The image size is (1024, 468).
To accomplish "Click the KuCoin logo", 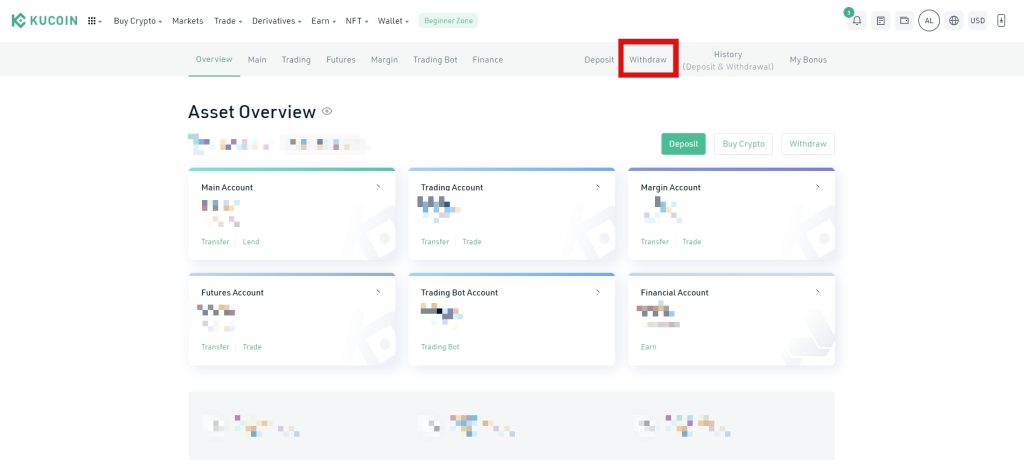I will point(44,21).
